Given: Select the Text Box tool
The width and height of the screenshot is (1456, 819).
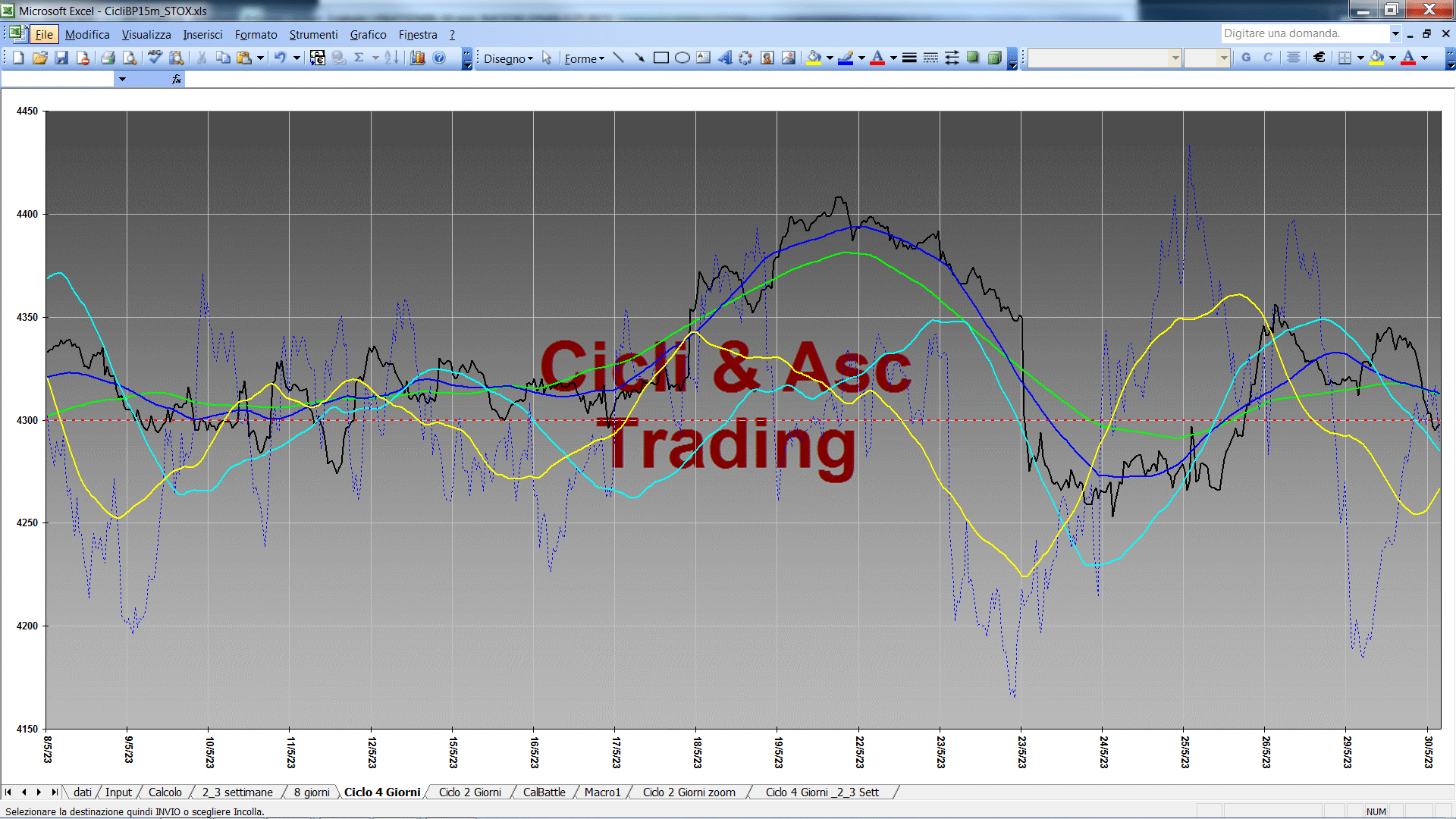Looking at the screenshot, I should click(703, 58).
